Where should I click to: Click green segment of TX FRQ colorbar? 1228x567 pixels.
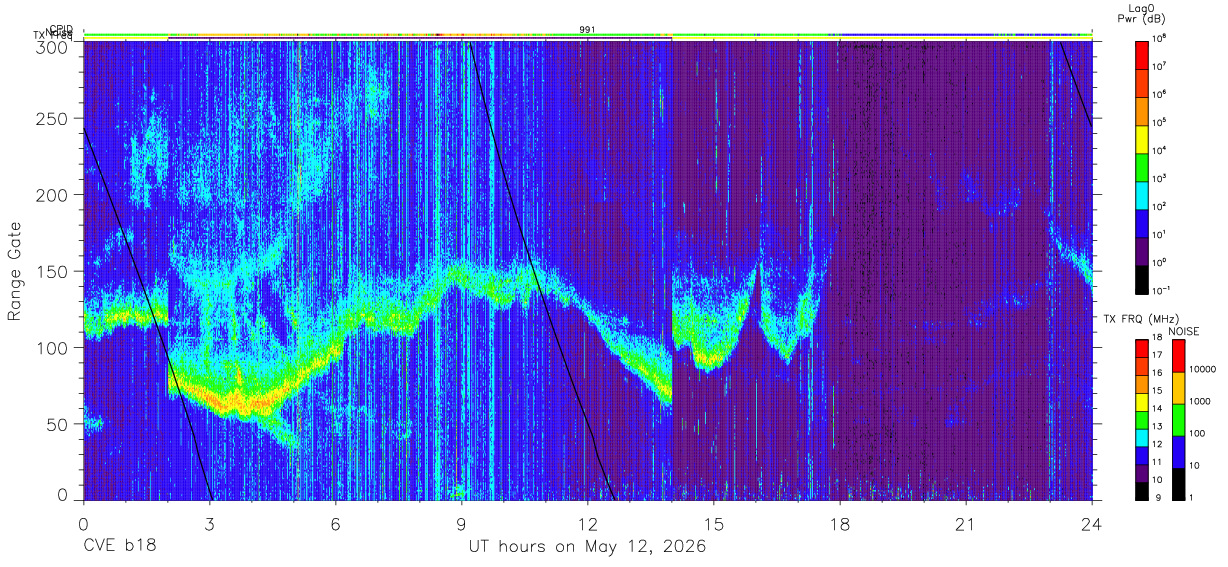[1142, 419]
